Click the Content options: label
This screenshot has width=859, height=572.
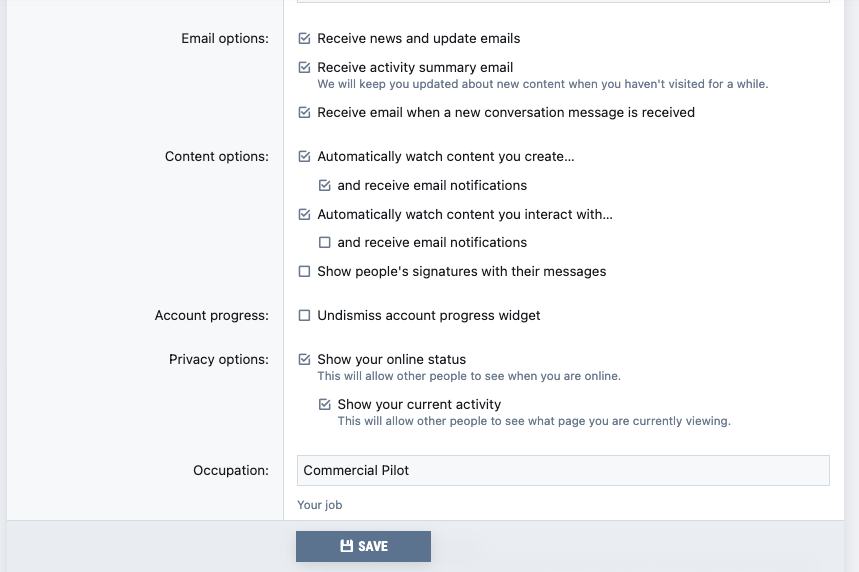click(217, 157)
